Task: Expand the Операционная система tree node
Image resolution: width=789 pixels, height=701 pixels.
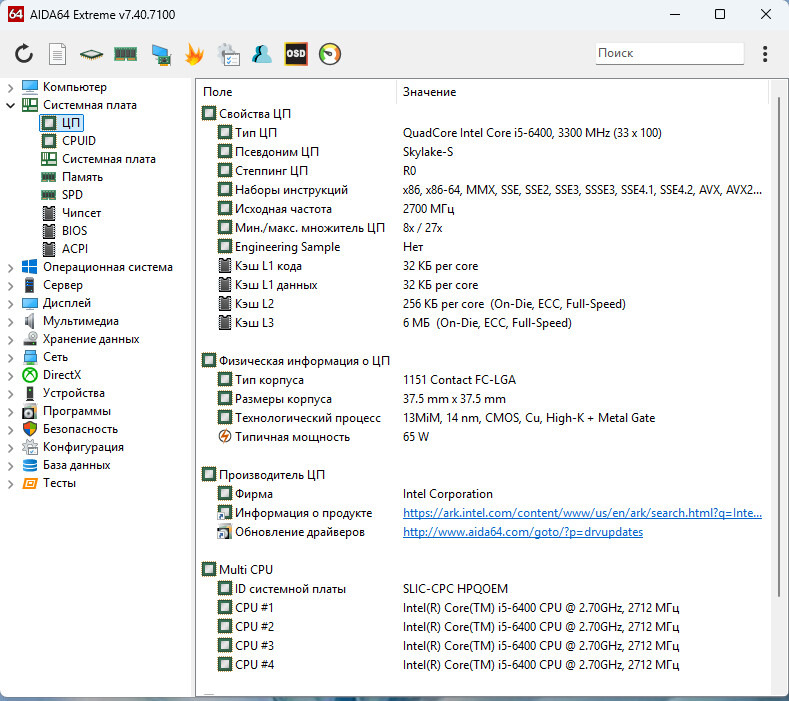Action: (x=11, y=267)
